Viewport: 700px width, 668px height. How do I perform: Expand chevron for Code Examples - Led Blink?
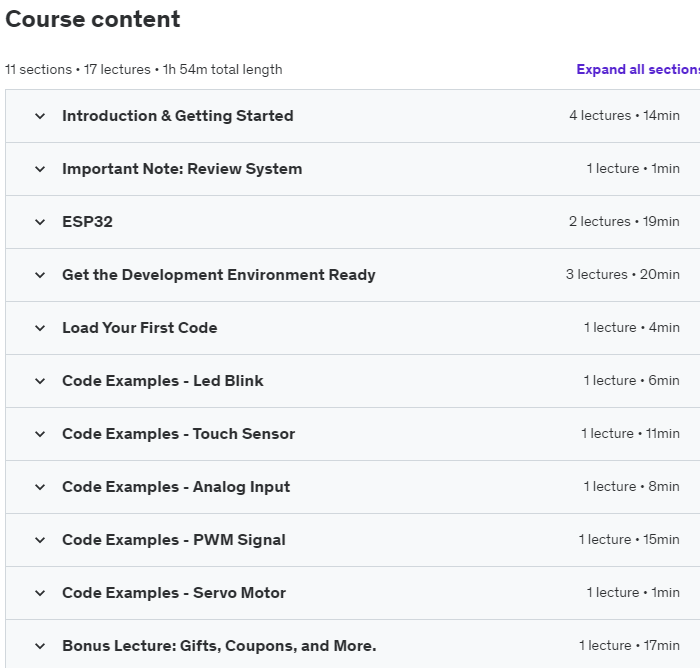point(40,381)
